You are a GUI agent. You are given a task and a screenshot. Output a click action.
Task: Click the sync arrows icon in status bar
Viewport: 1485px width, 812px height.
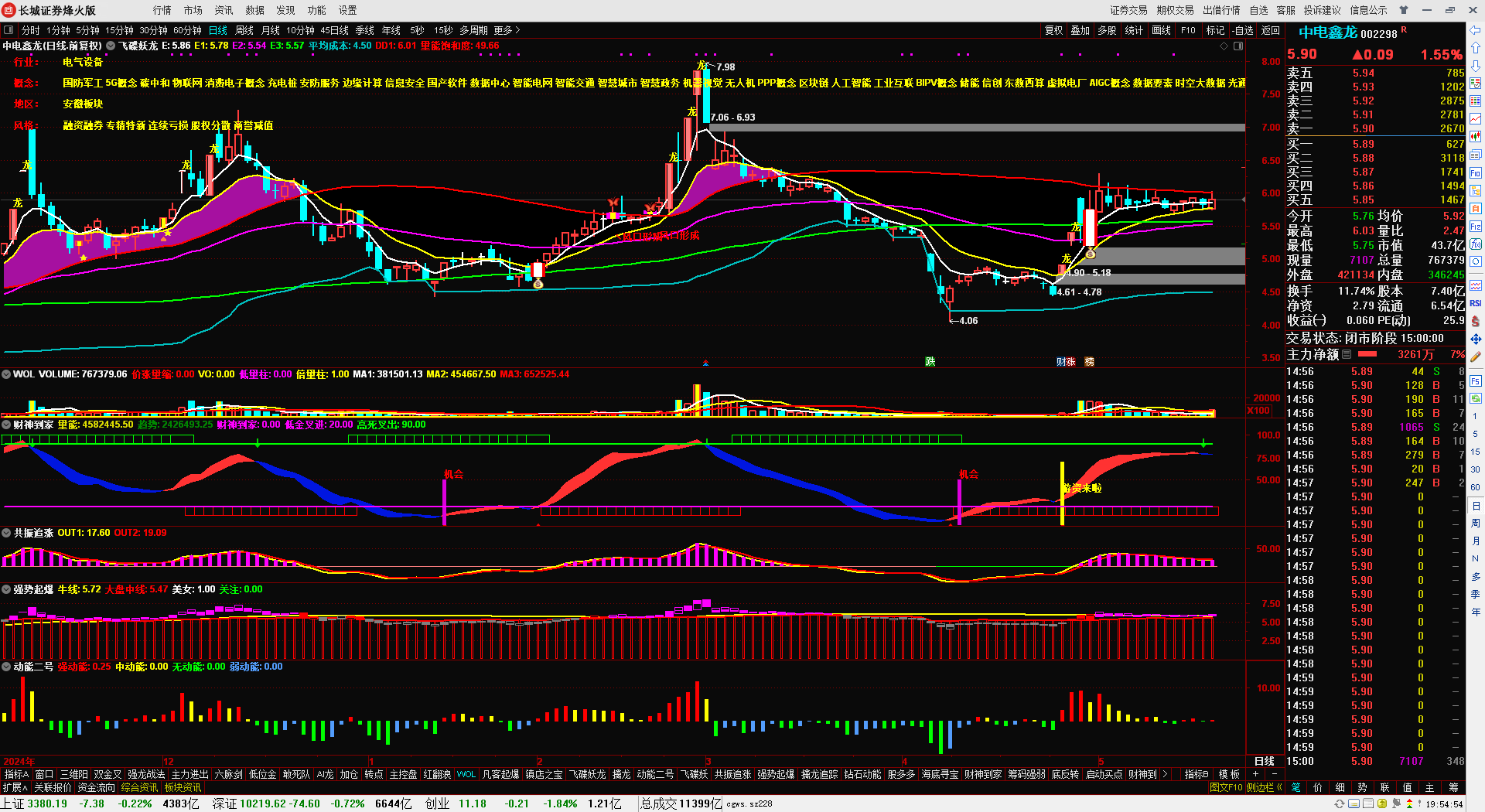tap(1340, 803)
